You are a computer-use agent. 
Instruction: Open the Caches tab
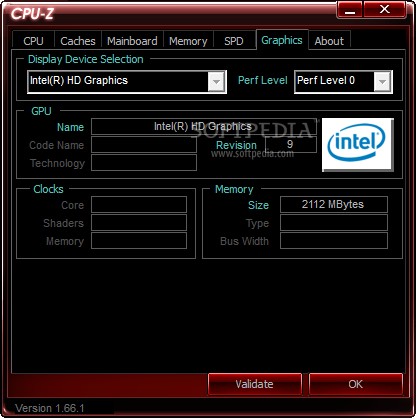click(x=78, y=41)
